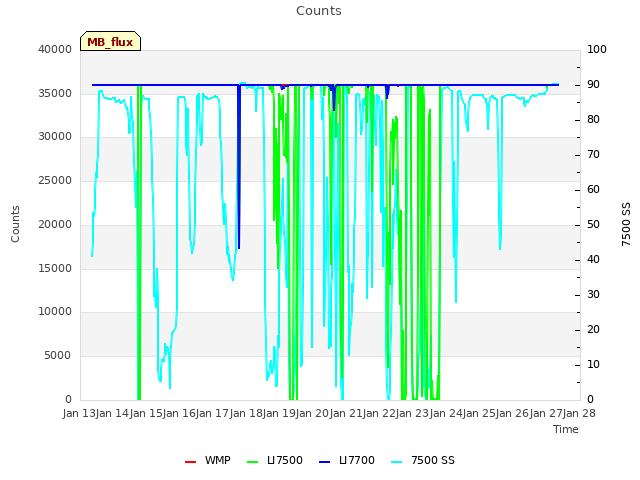The image size is (640, 480).
Task: Click the 35000 y-axis tick label
Action: (55, 93)
